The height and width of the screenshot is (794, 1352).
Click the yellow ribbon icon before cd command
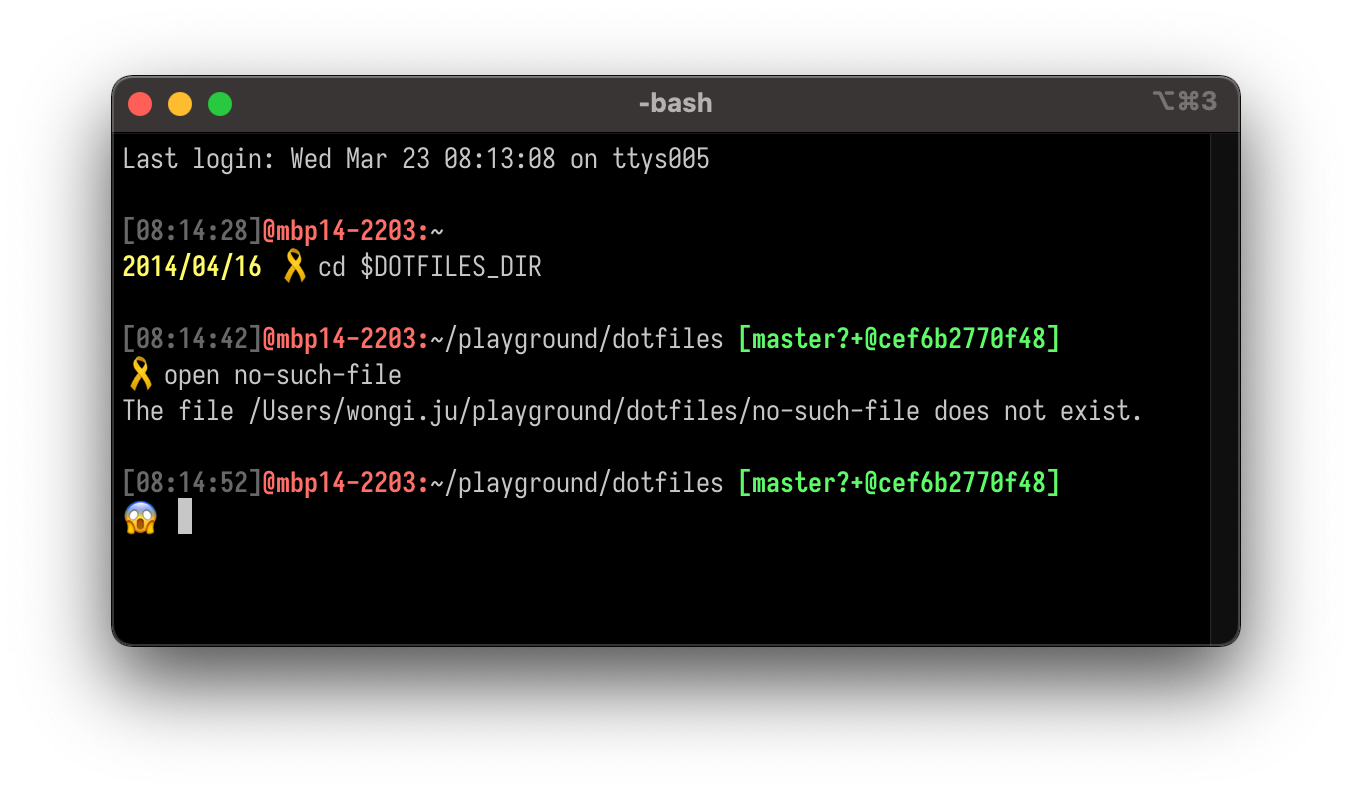tap(294, 267)
